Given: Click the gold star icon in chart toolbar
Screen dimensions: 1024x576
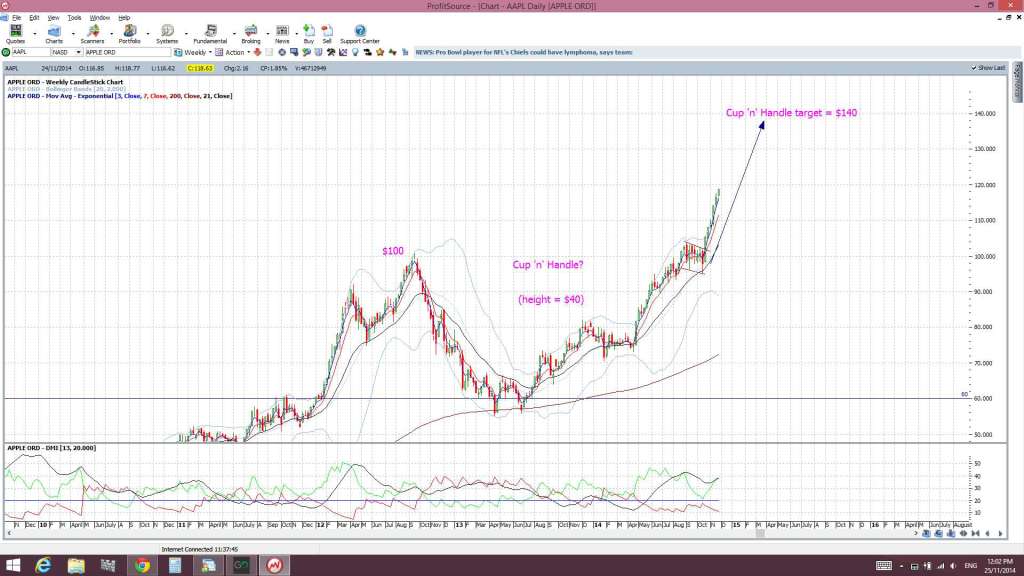Looking at the screenshot, I should click(x=380, y=52).
